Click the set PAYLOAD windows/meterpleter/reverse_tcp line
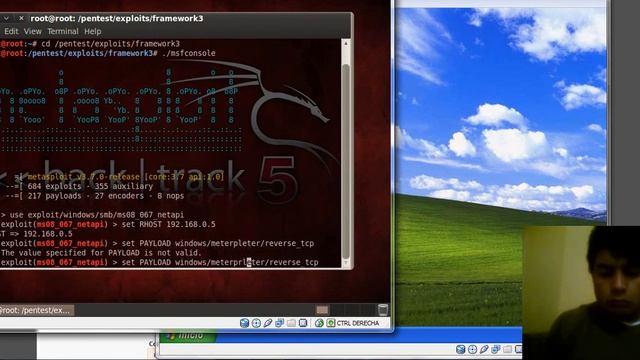Image resolution: width=640 pixels, height=360 pixels. coord(218,243)
